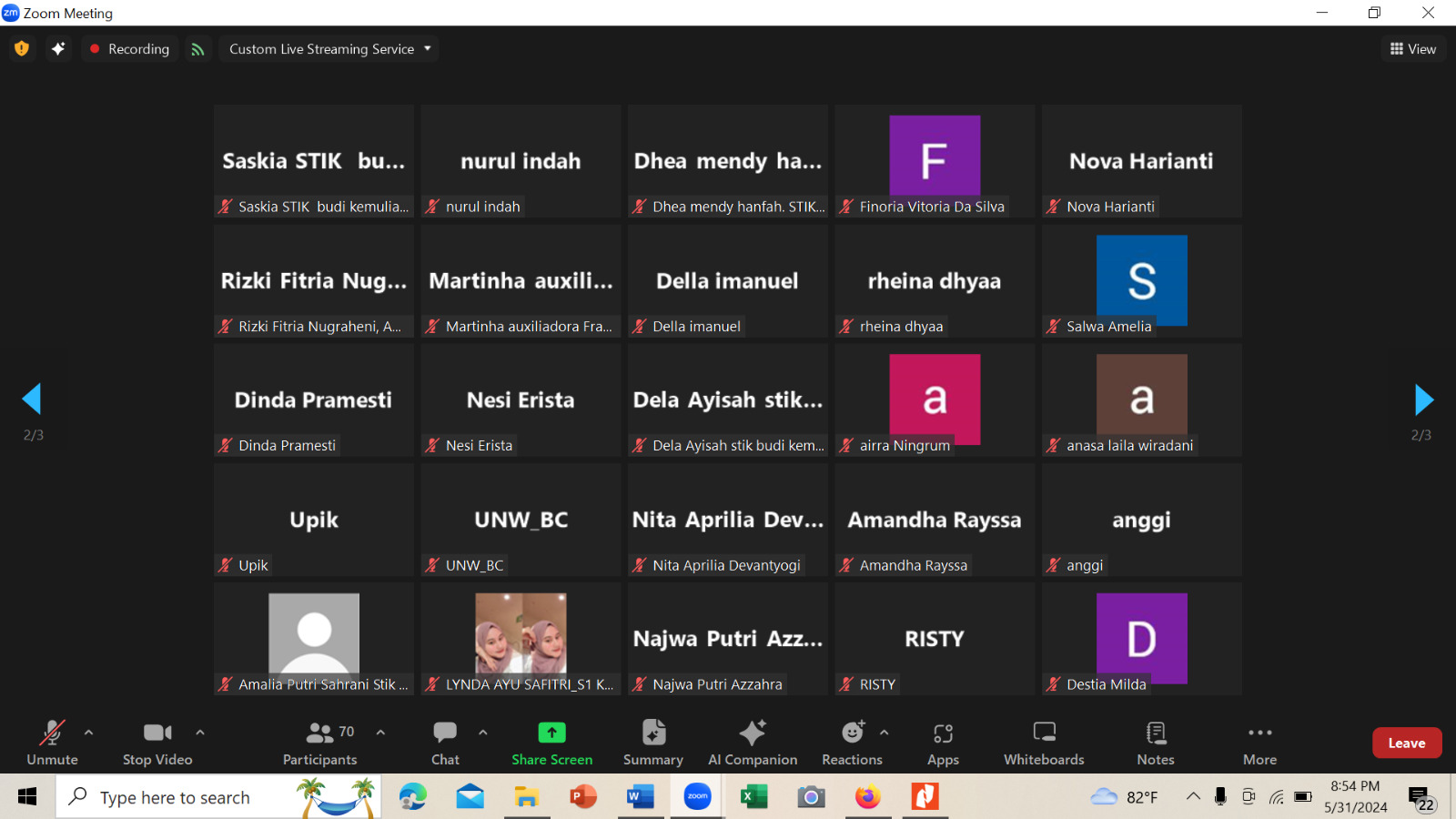The width and height of the screenshot is (1456, 819).
Task: Click the Amandha Rayssa participant tile
Action: tap(935, 520)
